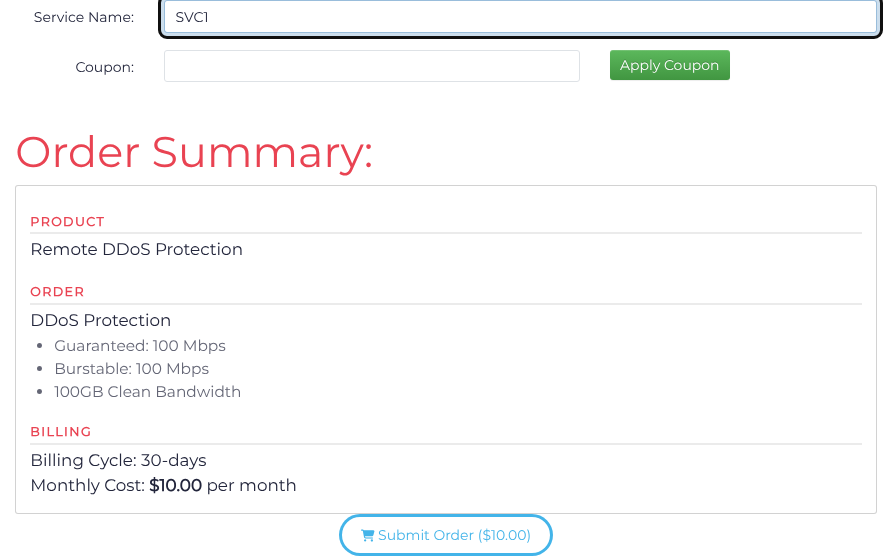Click the 'ORDER' section header
Image resolution: width=892 pixels, height=557 pixels.
[57, 292]
